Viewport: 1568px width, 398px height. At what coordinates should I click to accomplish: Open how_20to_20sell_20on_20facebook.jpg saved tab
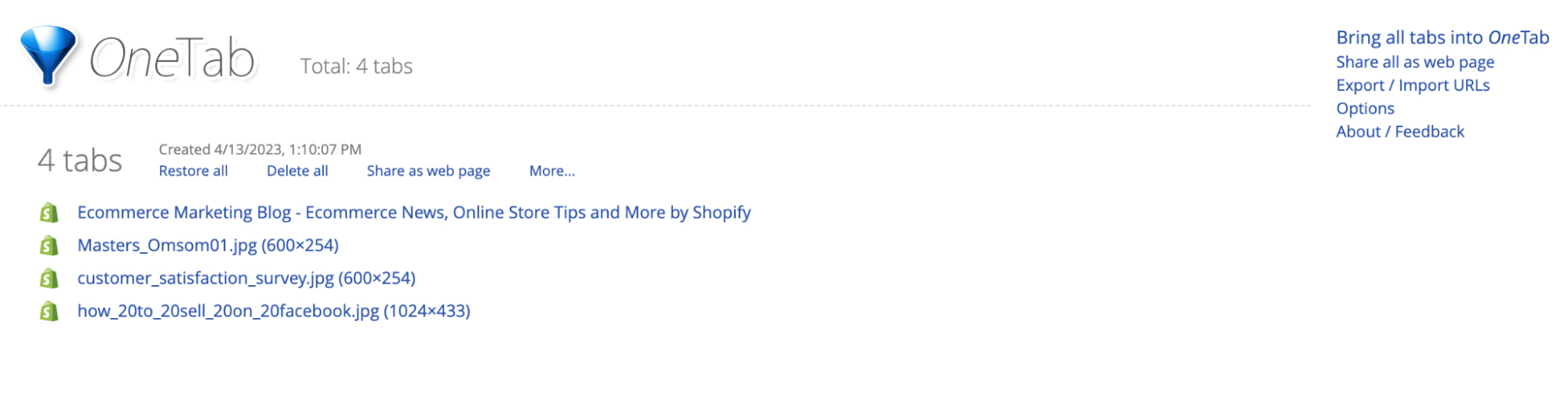[274, 311]
